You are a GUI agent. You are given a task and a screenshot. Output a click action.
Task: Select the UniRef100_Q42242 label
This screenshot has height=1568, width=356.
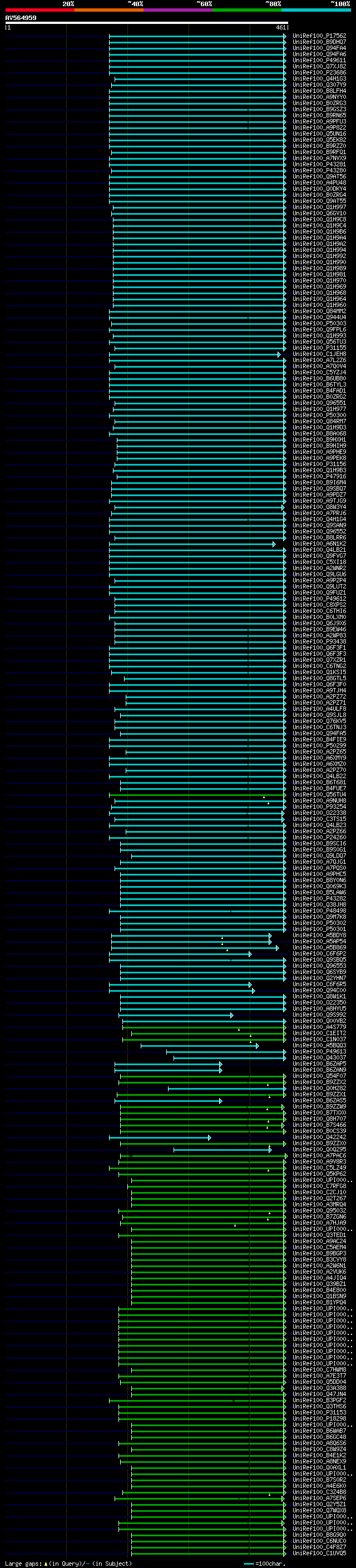coord(319,1137)
